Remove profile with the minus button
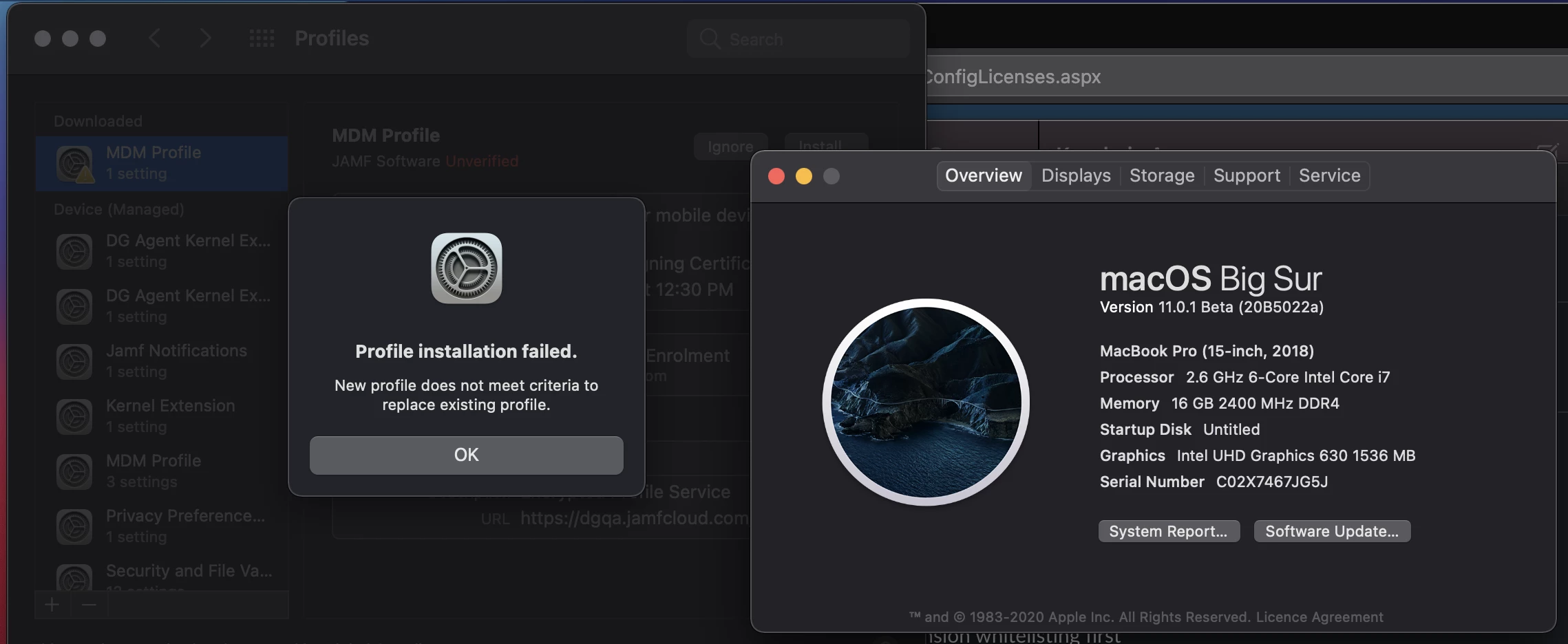1568x644 pixels. click(x=89, y=605)
